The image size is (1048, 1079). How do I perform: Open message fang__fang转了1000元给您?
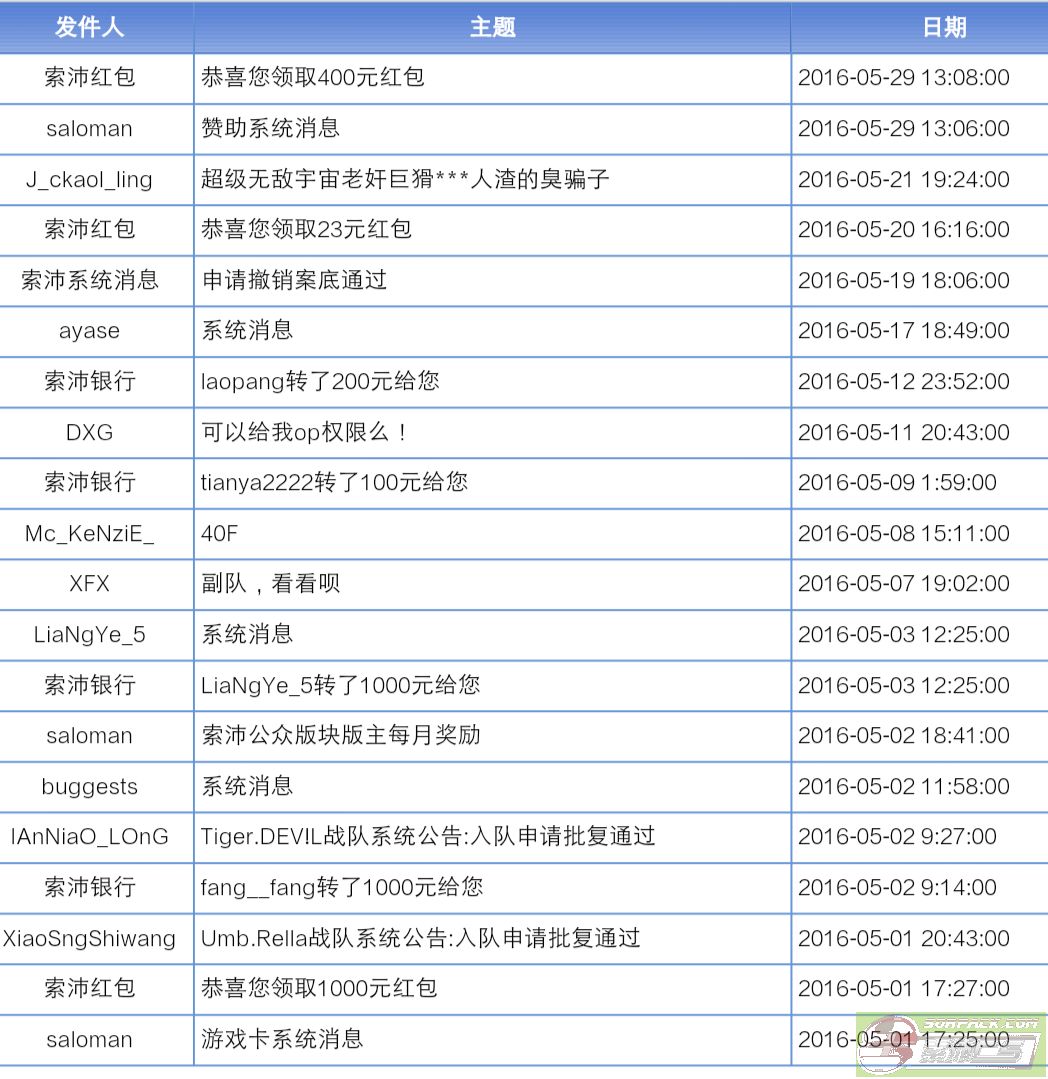pyautogui.click(x=342, y=888)
